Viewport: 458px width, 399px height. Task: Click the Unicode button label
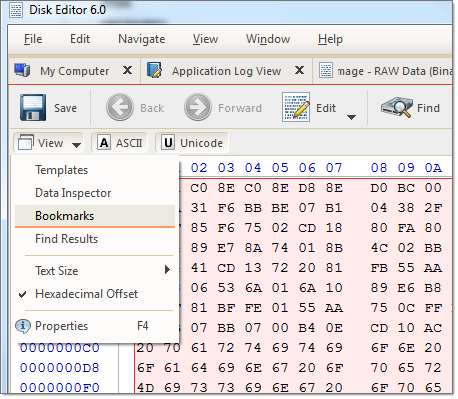pos(201,143)
